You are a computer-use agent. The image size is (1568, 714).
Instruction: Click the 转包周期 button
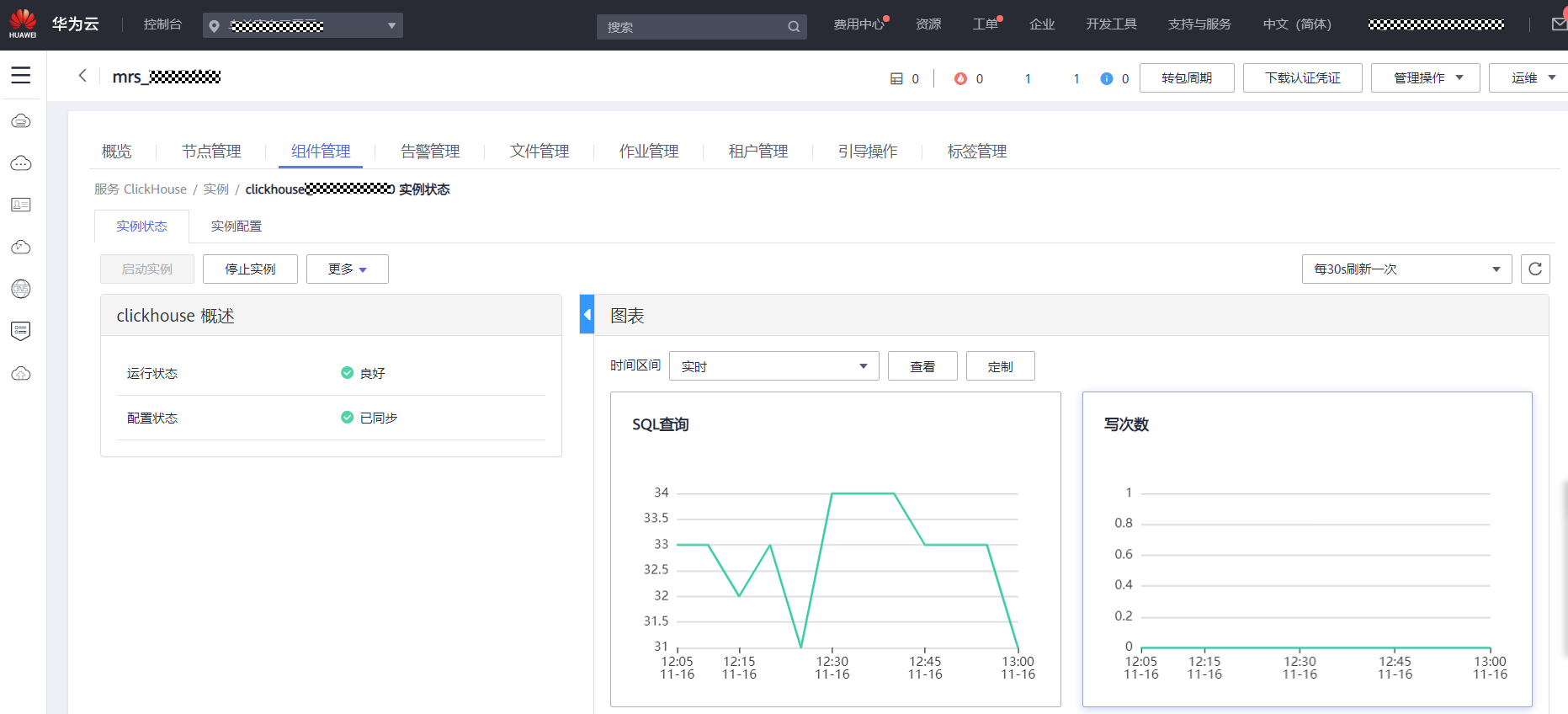(x=1187, y=77)
